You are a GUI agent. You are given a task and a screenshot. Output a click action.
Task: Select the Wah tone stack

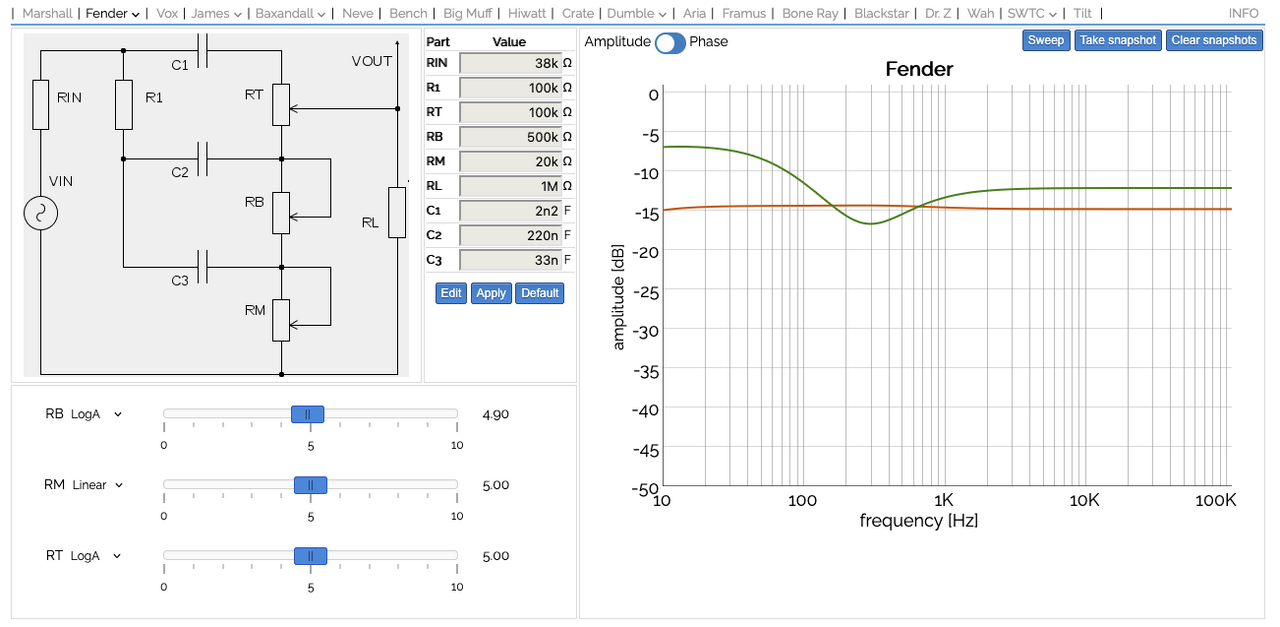point(980,14)
